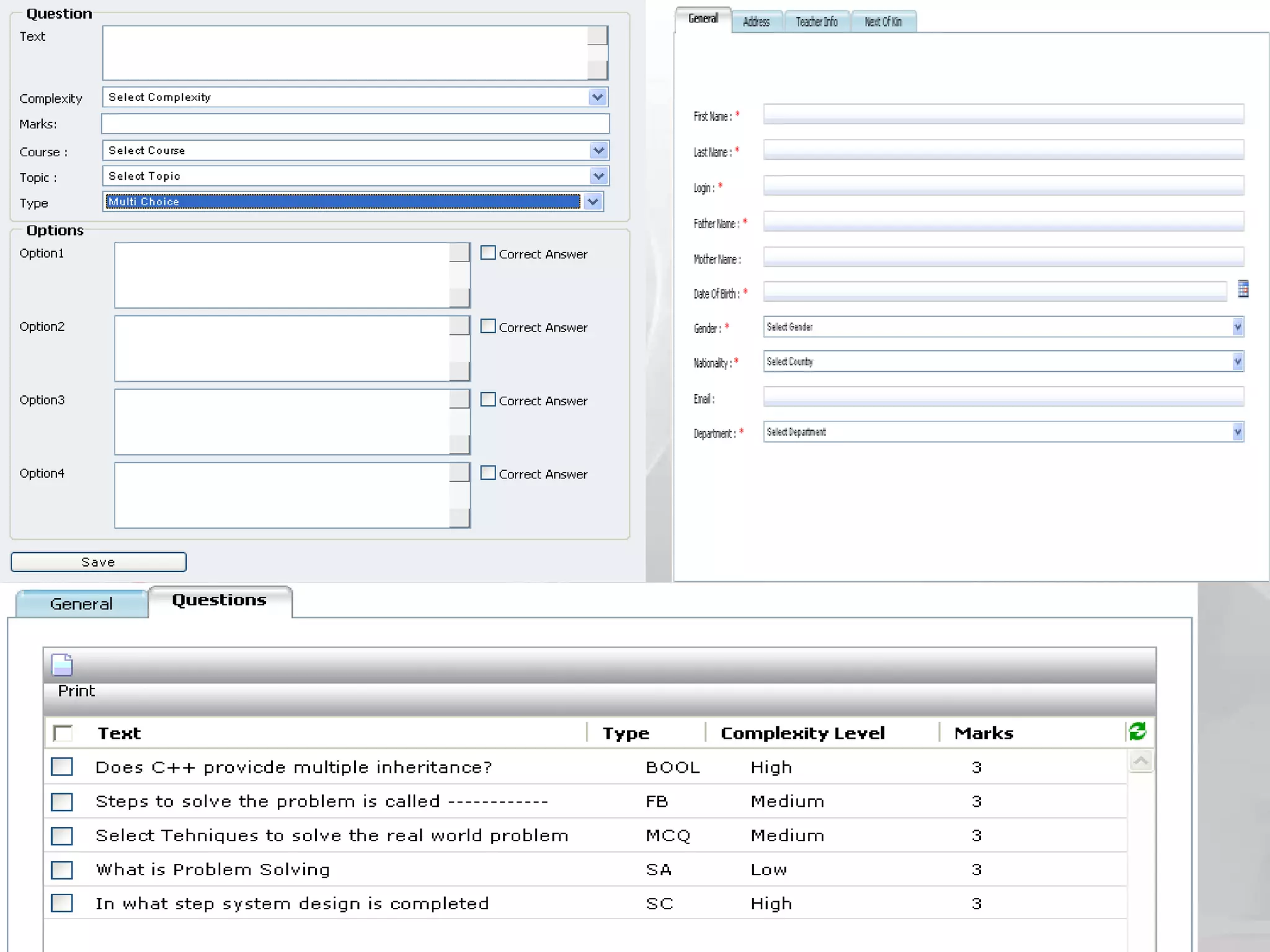Click the First Name input field

click(1003, 114)
